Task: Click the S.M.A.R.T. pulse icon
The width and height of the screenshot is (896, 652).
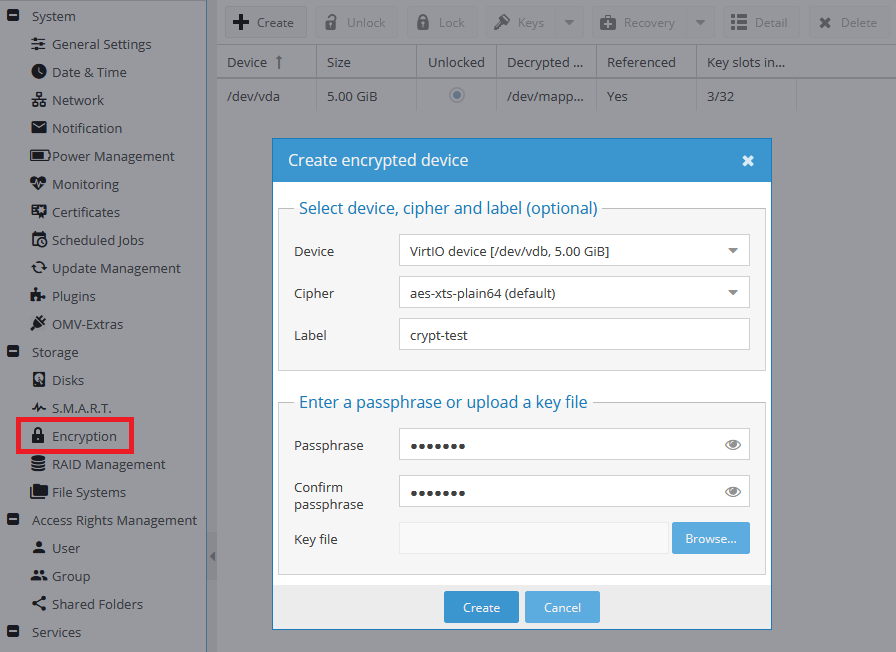Action: click(x=39, y=408)
